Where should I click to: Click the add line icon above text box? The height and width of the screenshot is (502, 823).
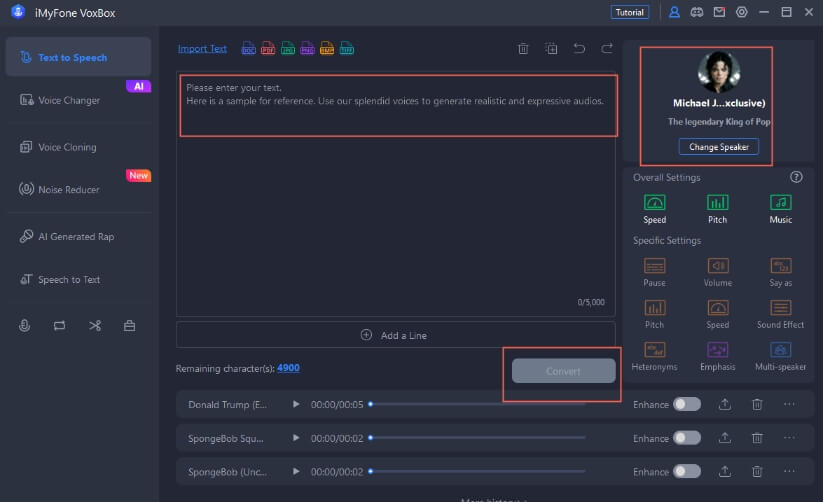[x=551, y=49]
